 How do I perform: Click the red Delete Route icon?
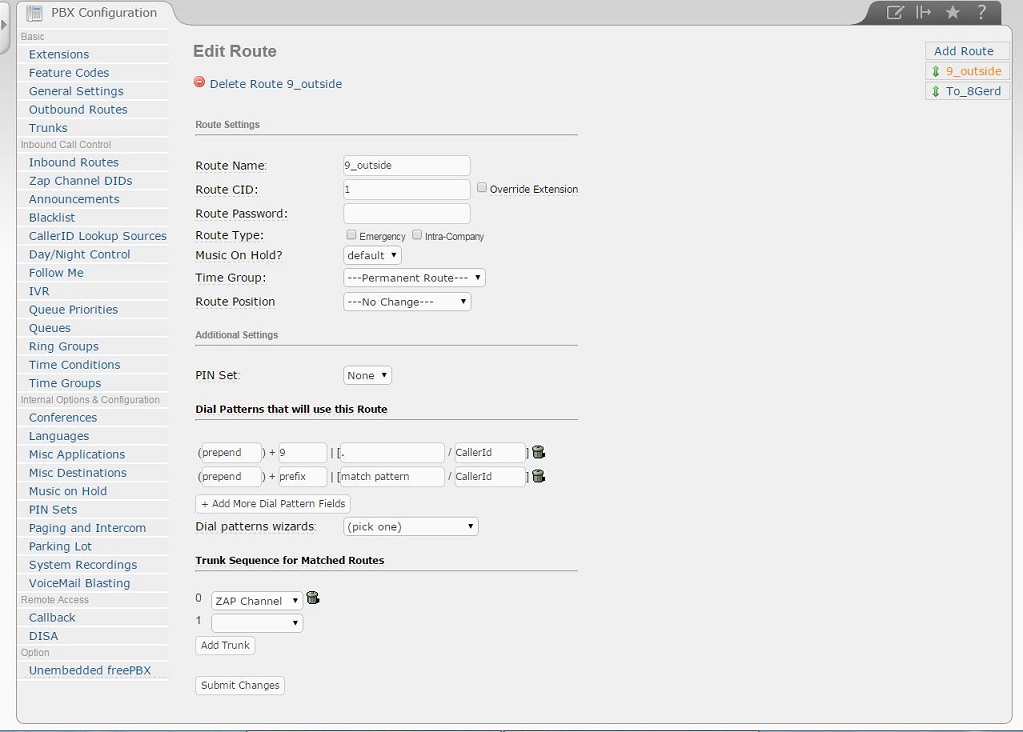pos(200,83)
